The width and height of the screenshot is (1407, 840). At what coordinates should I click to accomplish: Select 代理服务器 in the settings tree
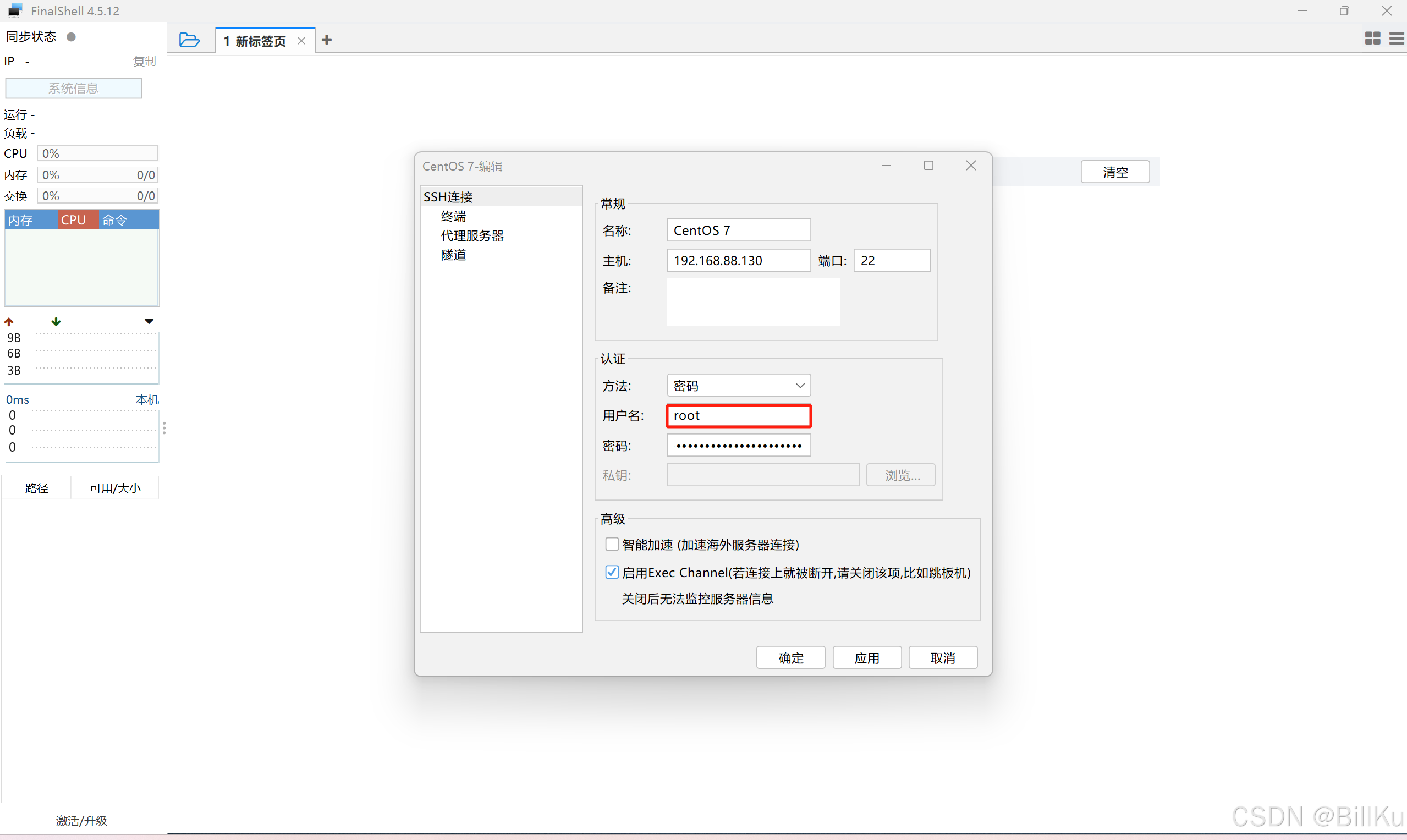coord(472,235)
